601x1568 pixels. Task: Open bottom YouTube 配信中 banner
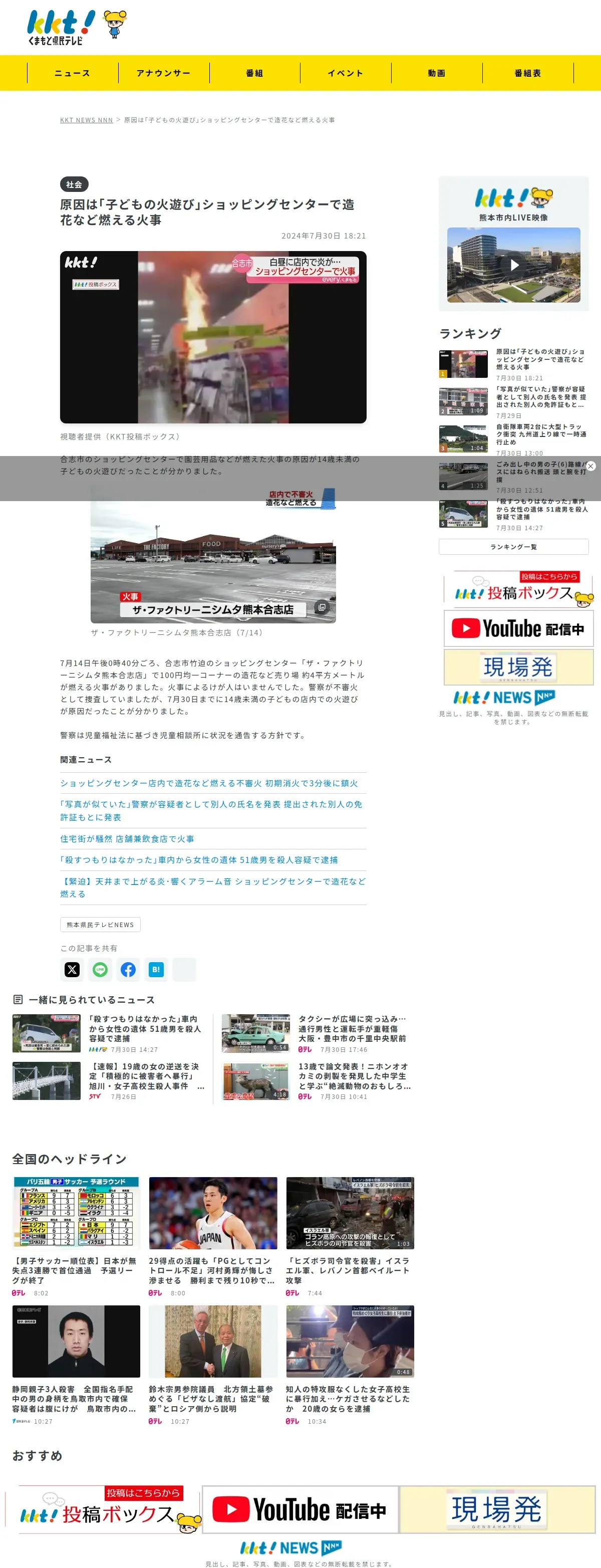(x=300, y=1509)
